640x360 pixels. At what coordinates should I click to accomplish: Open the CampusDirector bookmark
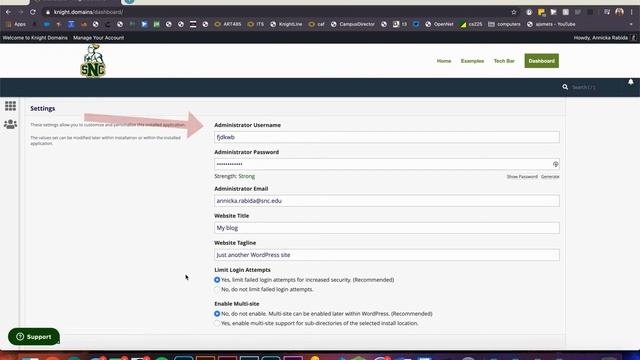tap(353, 24)
